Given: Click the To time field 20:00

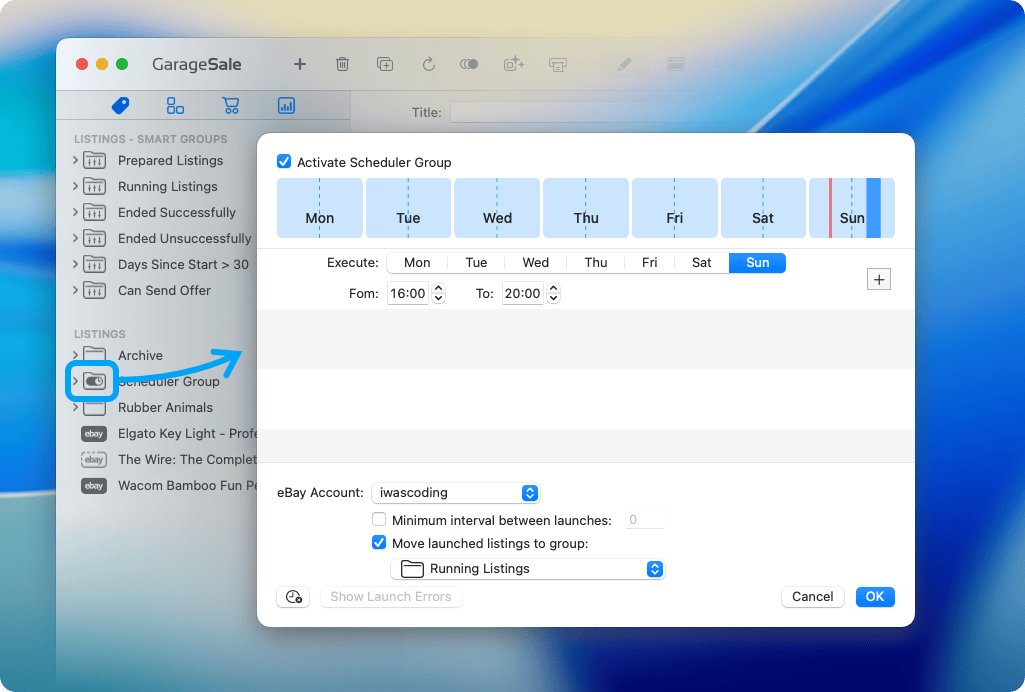Looking at the screenshot, I should (522, 293).
